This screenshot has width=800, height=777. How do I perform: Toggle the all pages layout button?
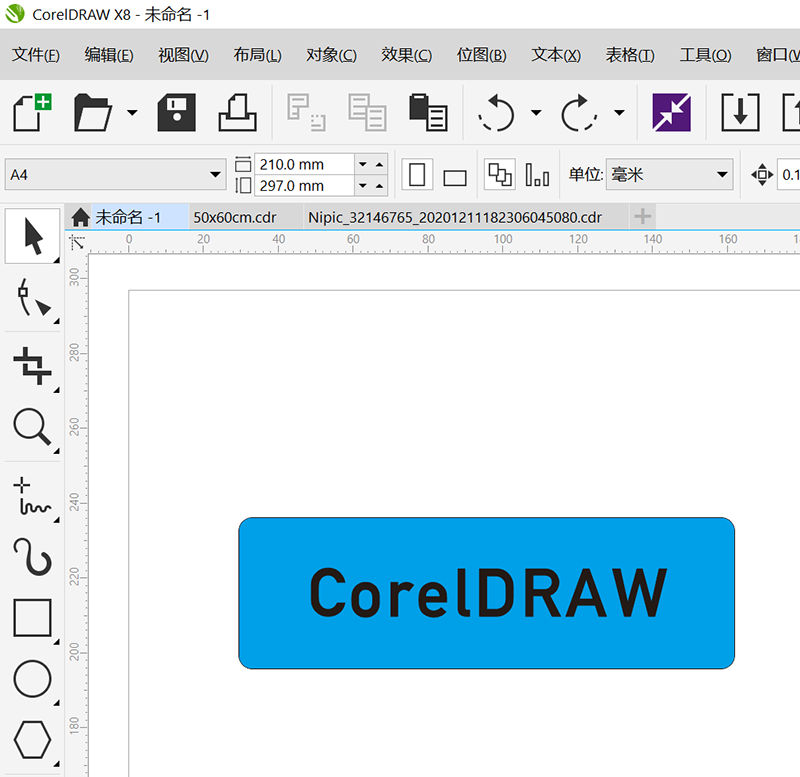(499, 175)
